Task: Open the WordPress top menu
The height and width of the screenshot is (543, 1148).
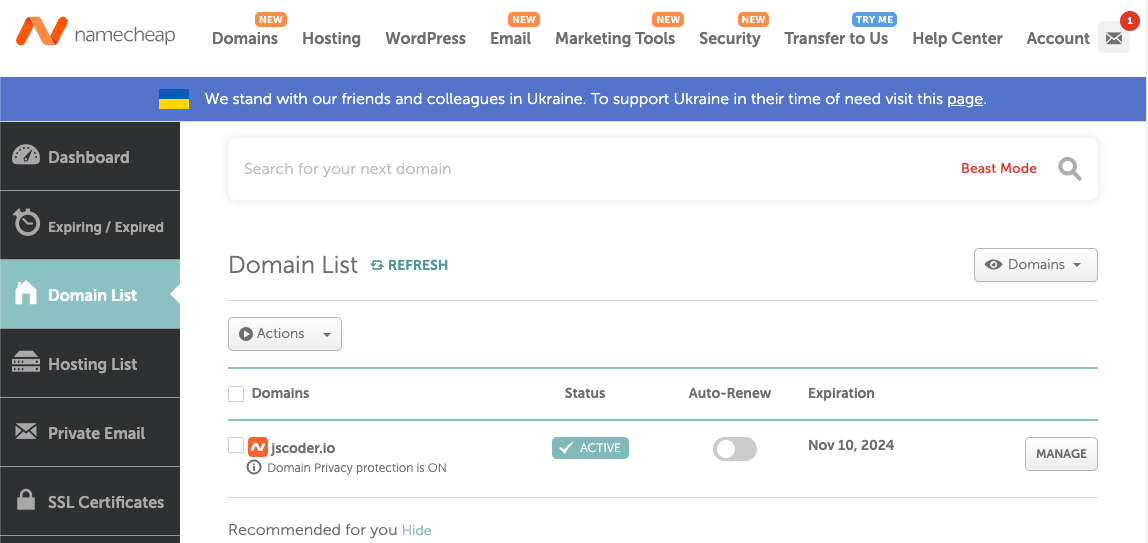Action: (x=425, y=38)
